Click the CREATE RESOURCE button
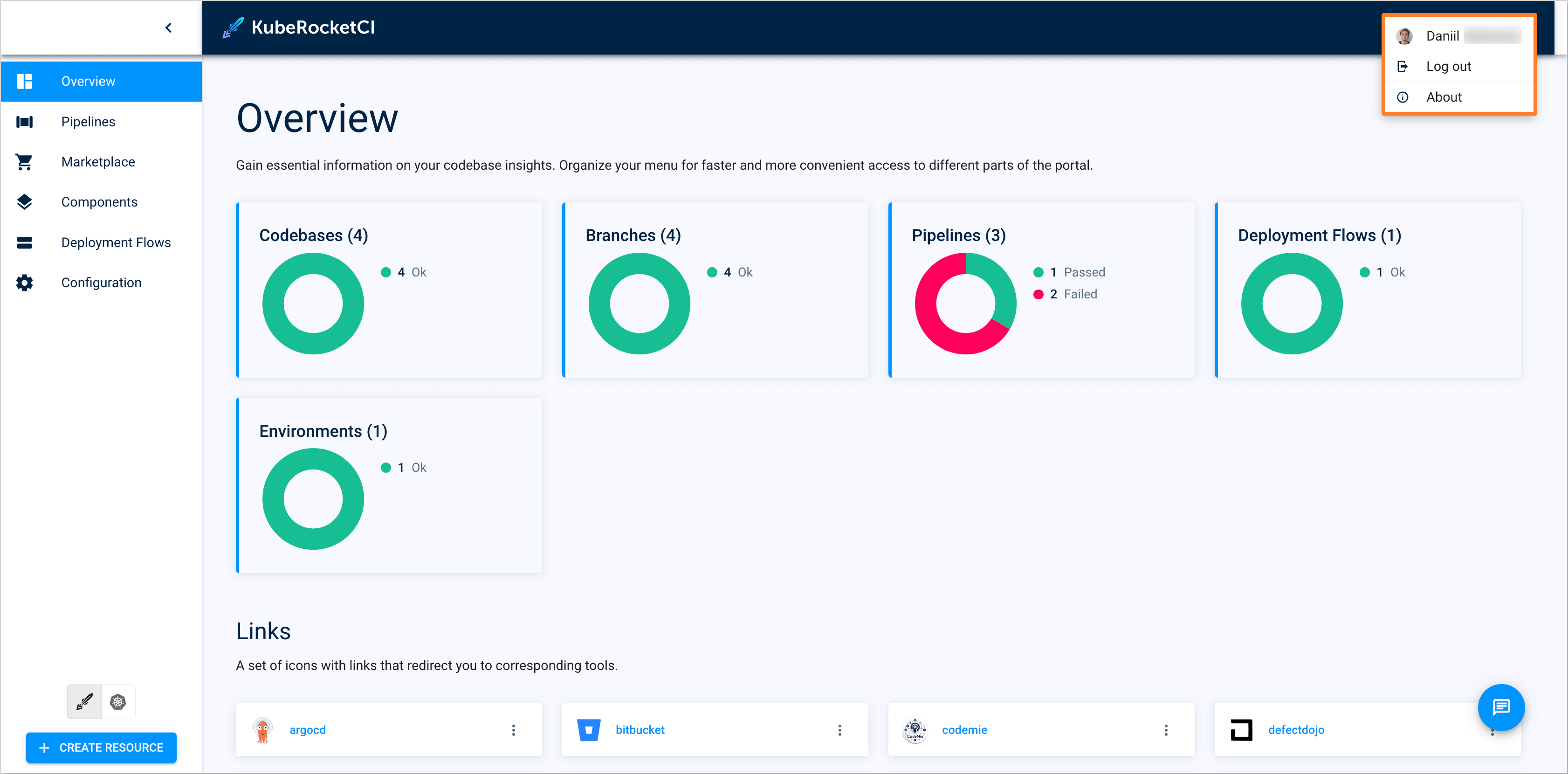 pos(101,747)
